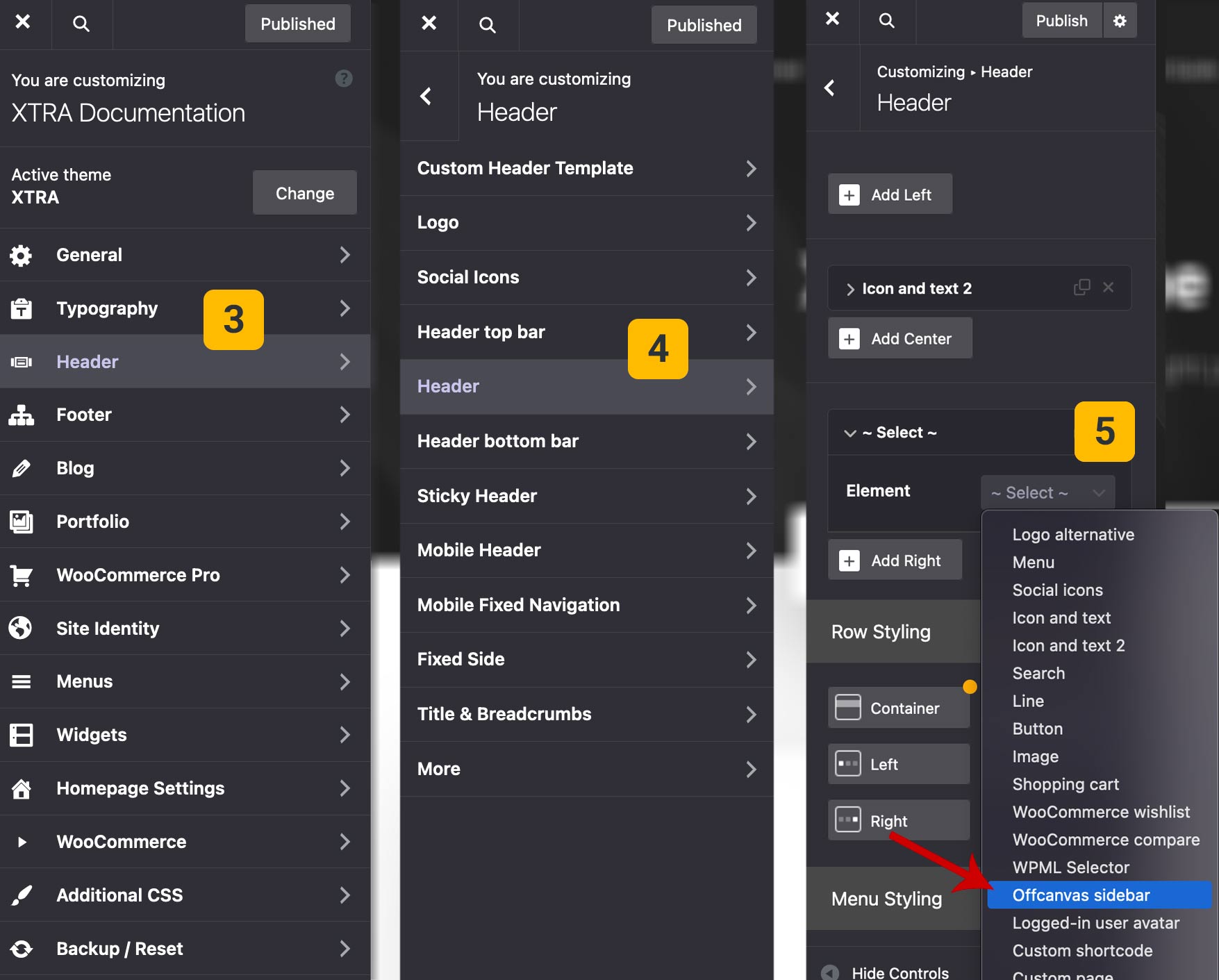Open publish settings gear icon
1219x980 pixels.
point(1120,21)
